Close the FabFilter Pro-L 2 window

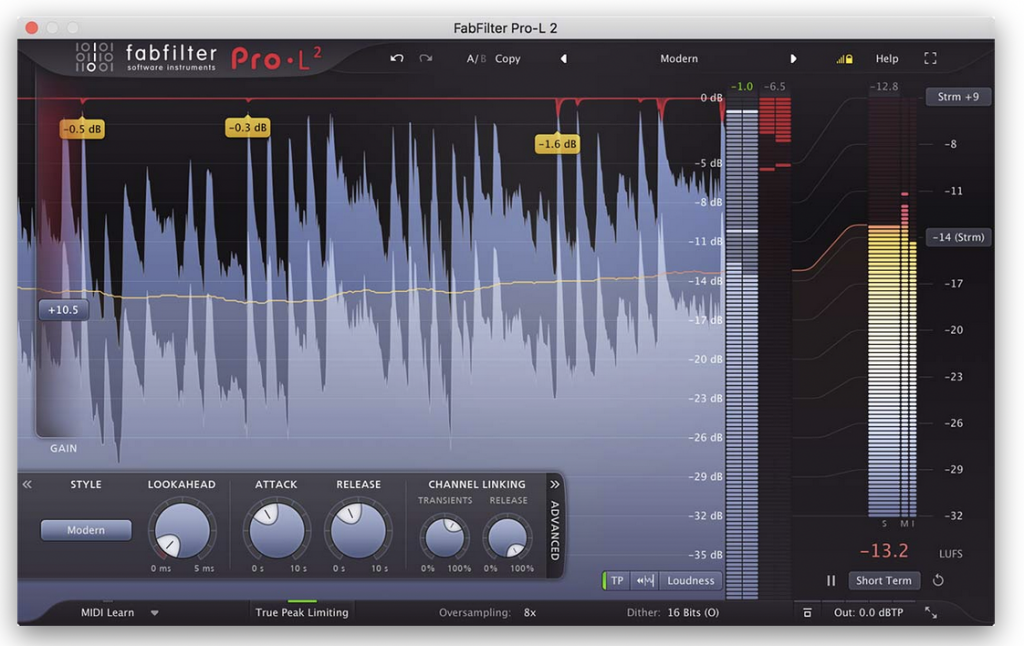31,27
